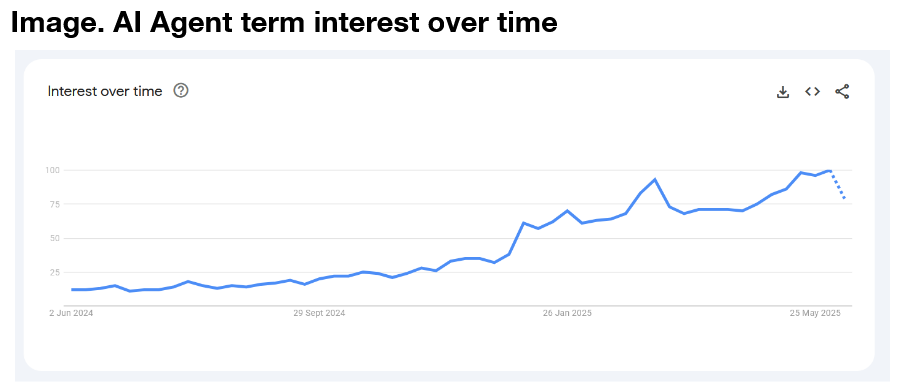Open the embed code icon
The image size is (898, 391).
[x=812, y=92]
